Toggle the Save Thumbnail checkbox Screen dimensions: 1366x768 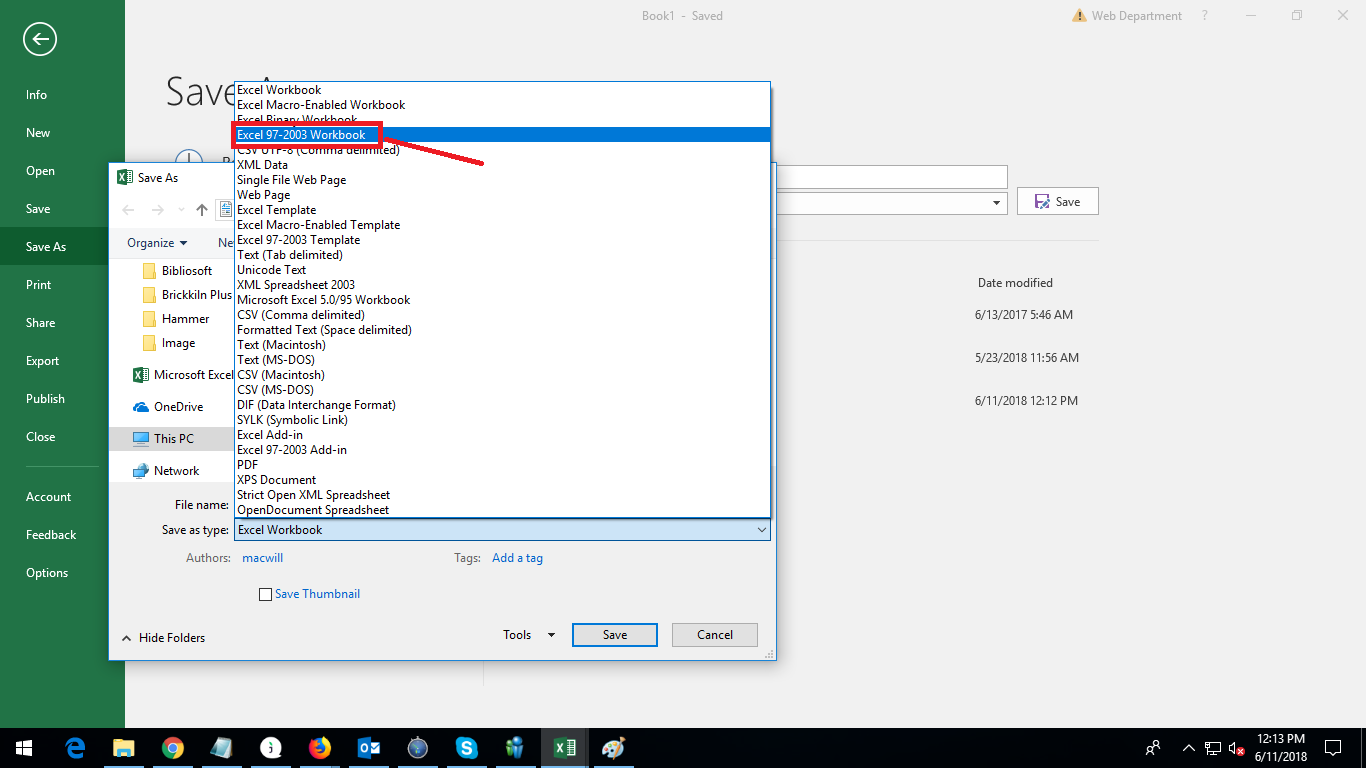coord(265,594)
